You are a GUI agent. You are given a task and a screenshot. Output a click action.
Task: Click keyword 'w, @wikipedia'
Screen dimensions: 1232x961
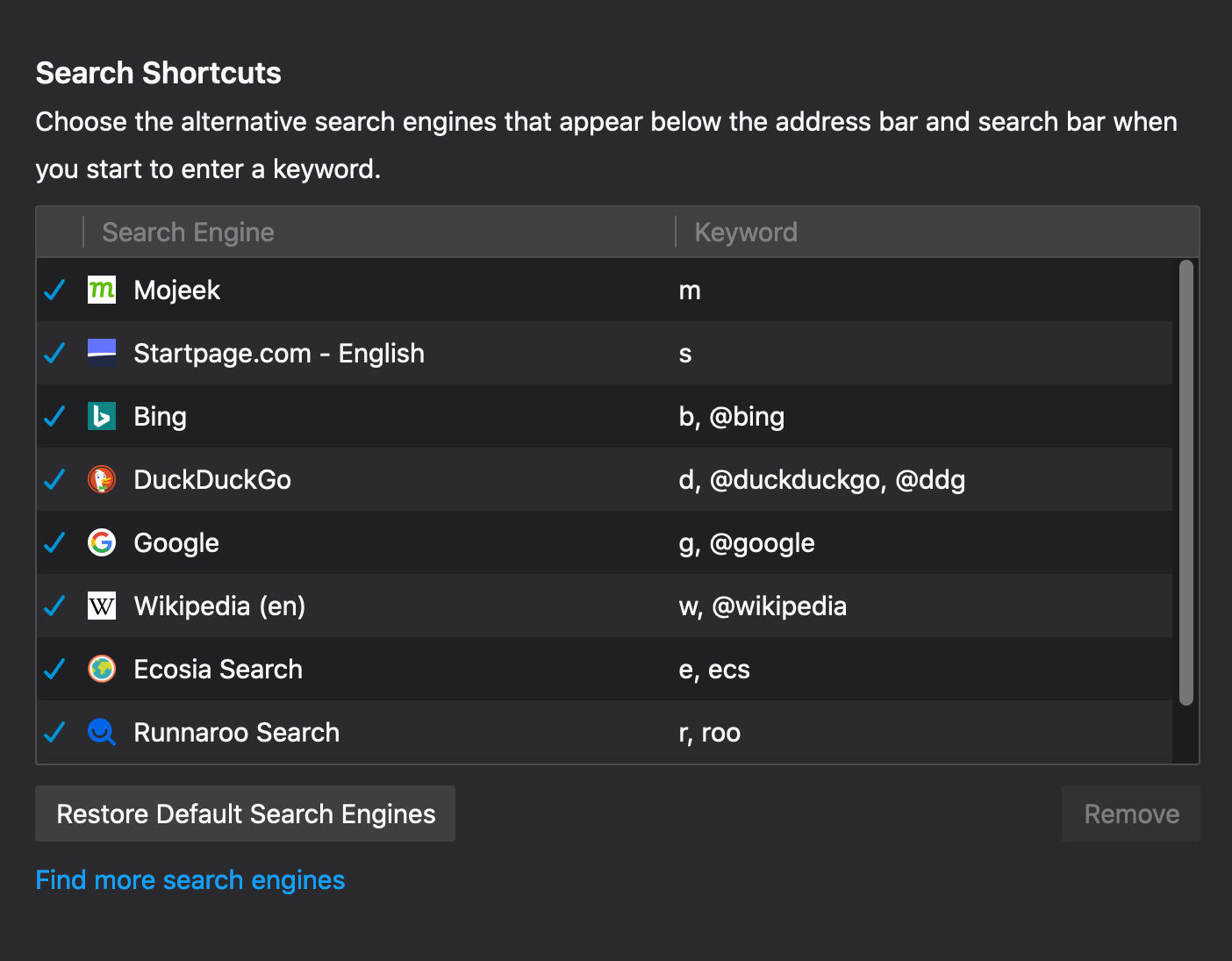(763, 606)
